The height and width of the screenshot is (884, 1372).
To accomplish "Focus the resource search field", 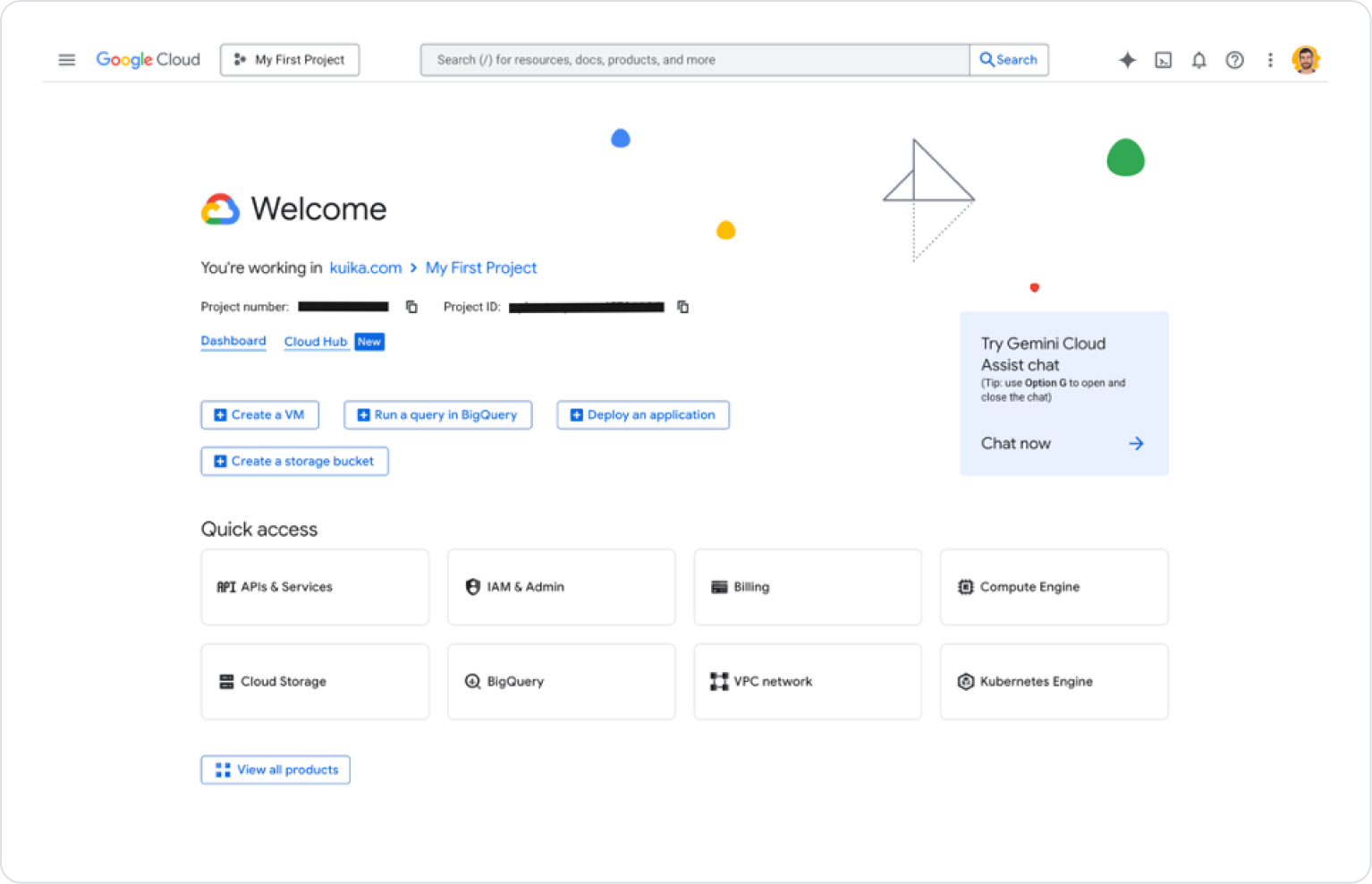I will tap(695, 60).
